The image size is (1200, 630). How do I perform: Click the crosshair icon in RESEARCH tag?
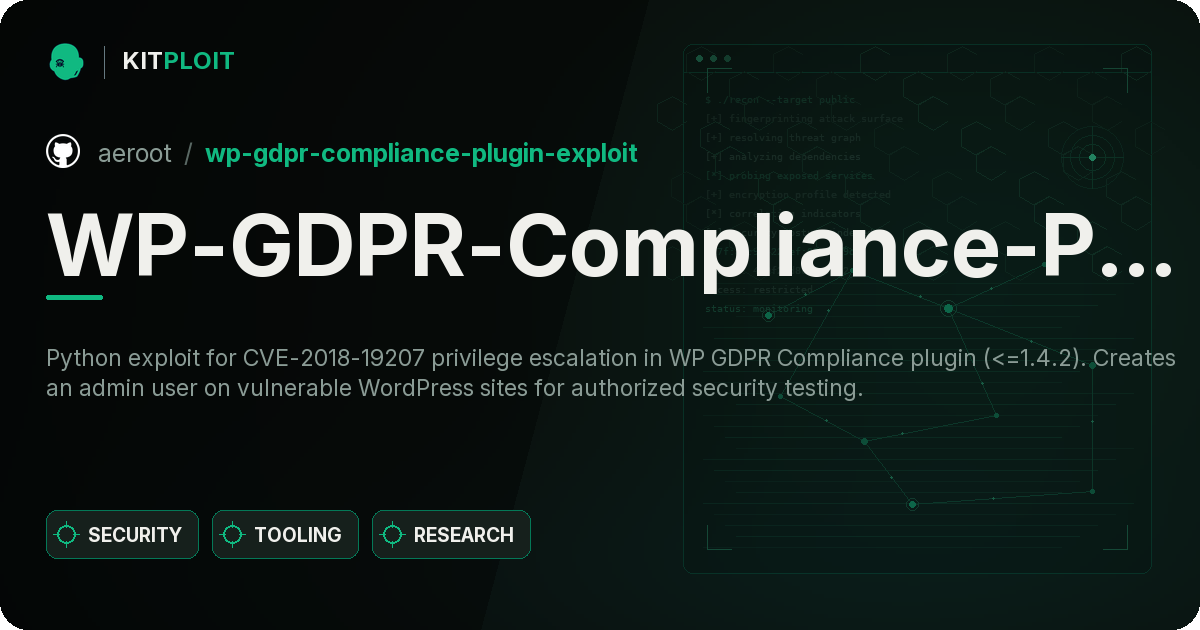point(393,535)
